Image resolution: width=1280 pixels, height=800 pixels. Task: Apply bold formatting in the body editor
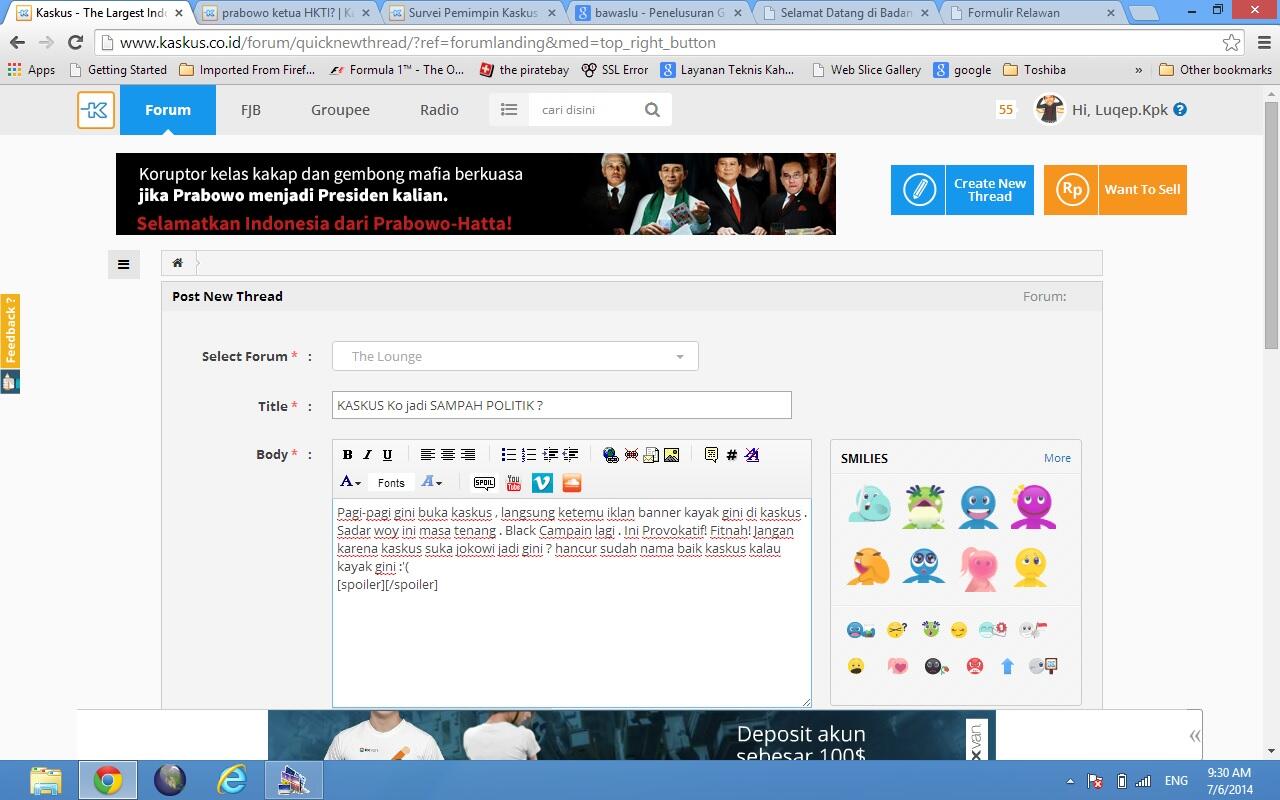pyautogui.click(x=347, y=455)
